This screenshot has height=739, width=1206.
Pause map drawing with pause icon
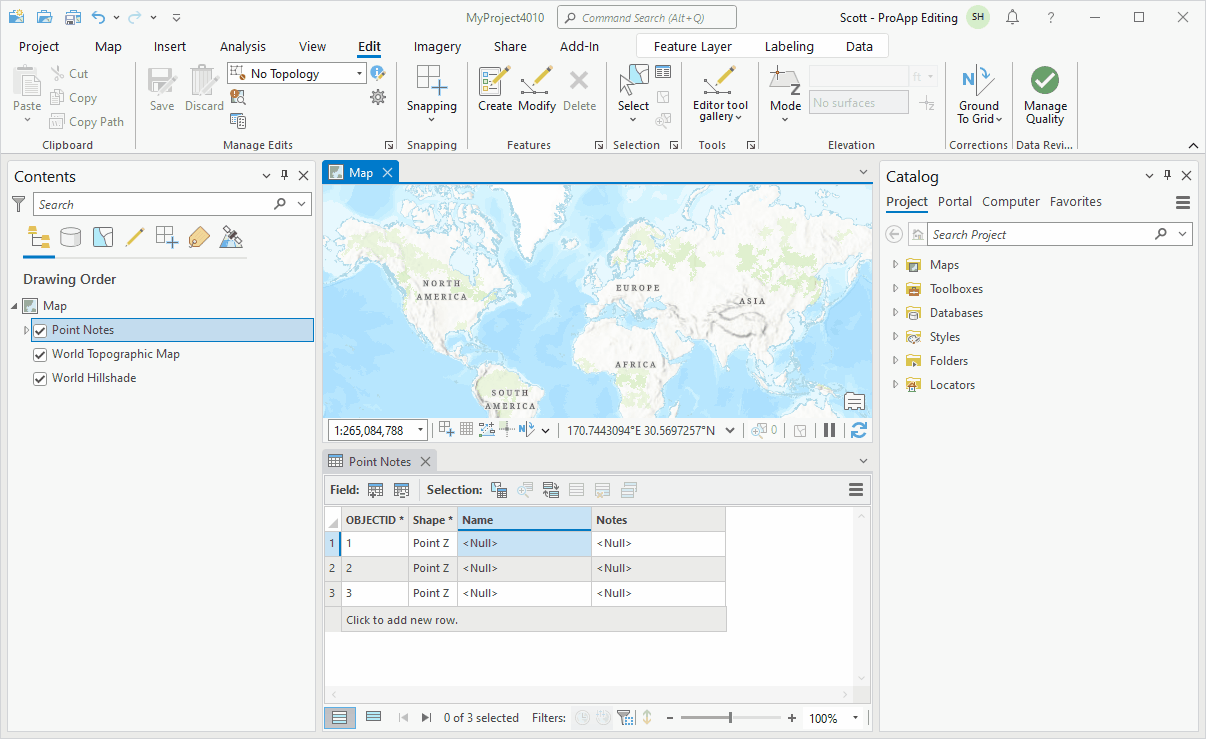[x=829, y=430]
